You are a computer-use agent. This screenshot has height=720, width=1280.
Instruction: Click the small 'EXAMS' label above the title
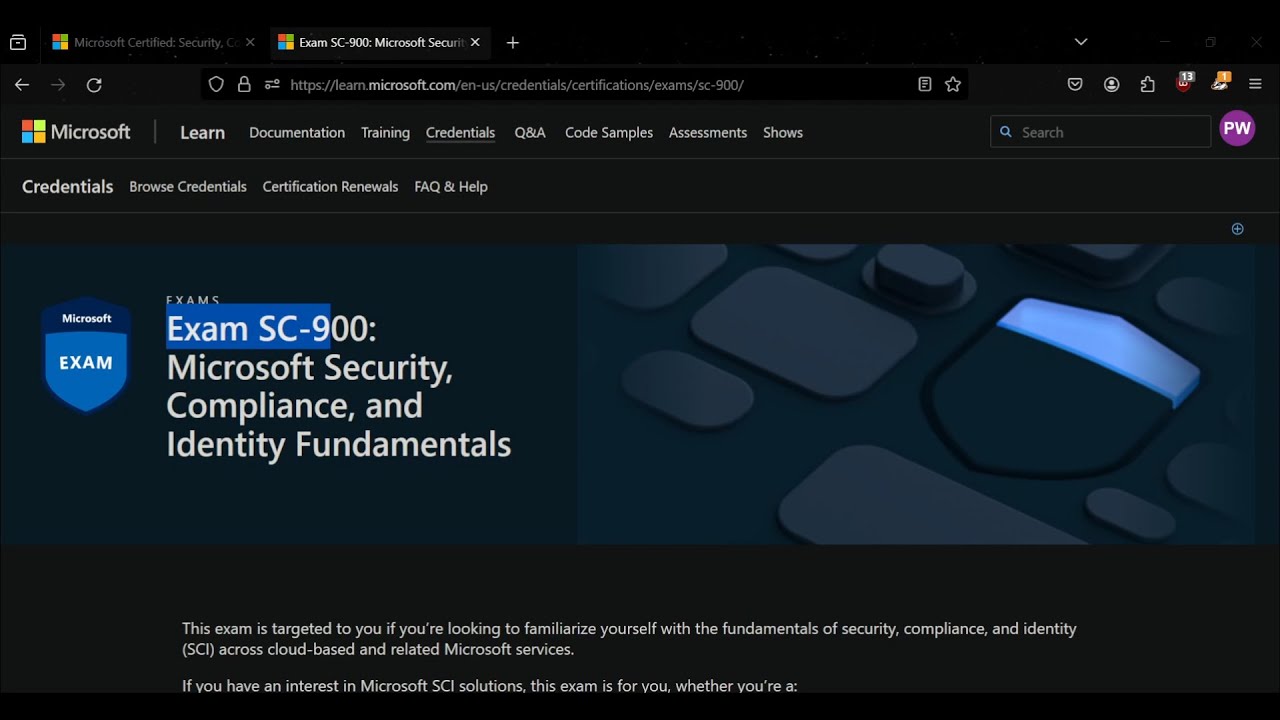coord(193,300)
